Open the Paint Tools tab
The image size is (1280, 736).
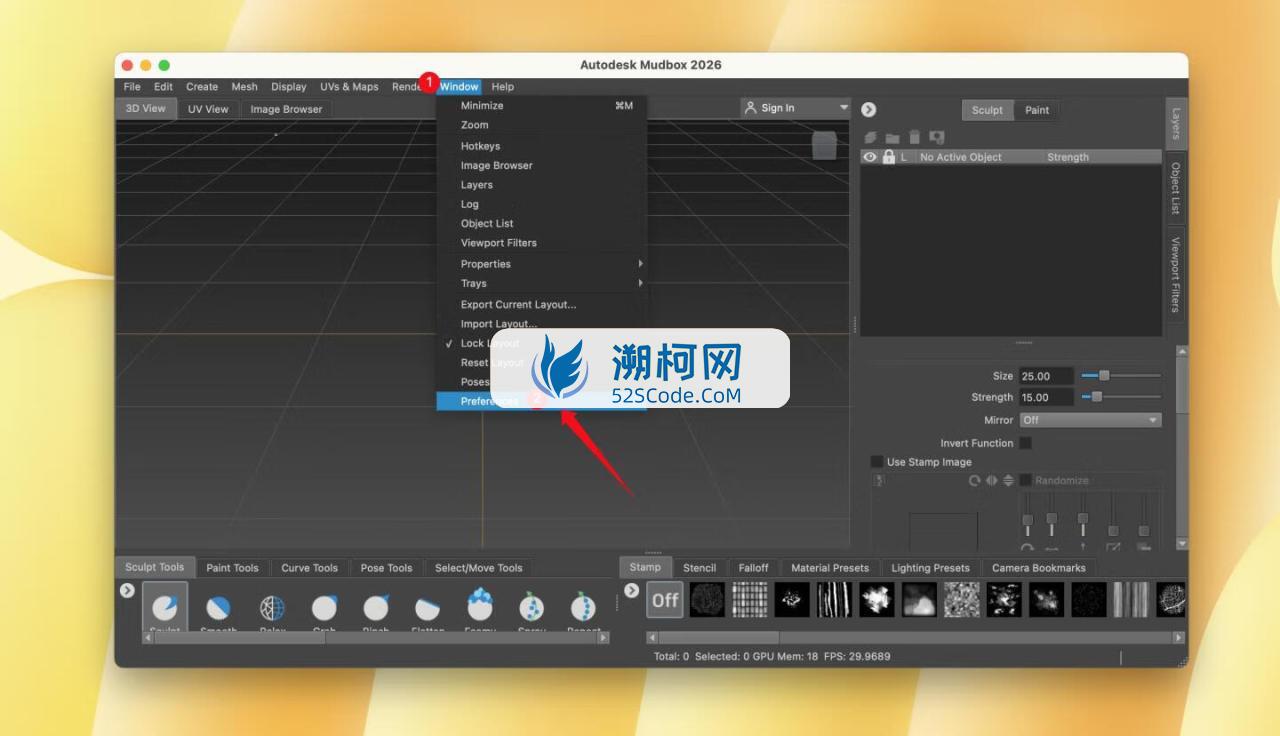[232, 568]
